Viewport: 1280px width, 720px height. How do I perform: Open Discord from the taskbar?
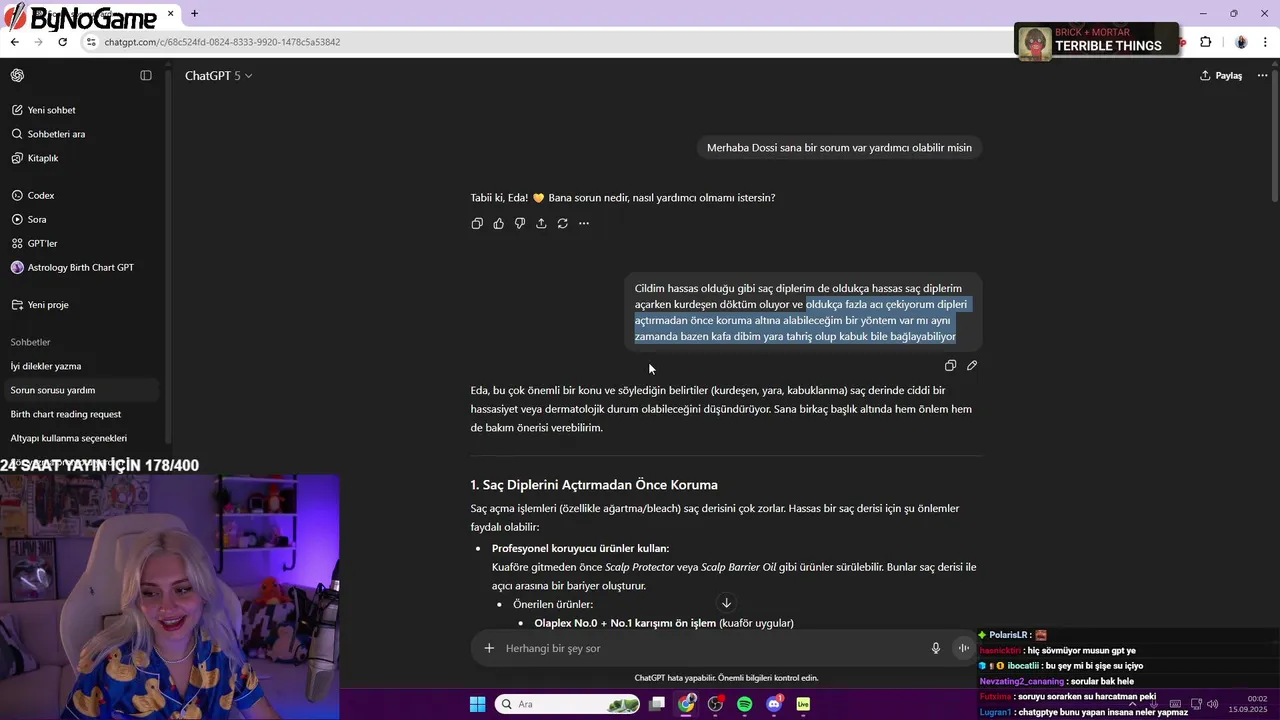click(x=774, y=704)
